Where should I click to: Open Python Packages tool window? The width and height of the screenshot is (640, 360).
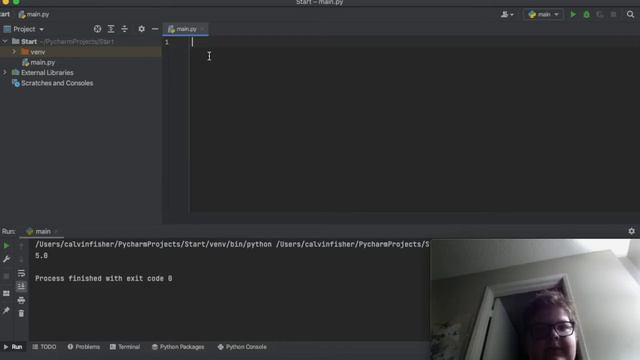178,347
